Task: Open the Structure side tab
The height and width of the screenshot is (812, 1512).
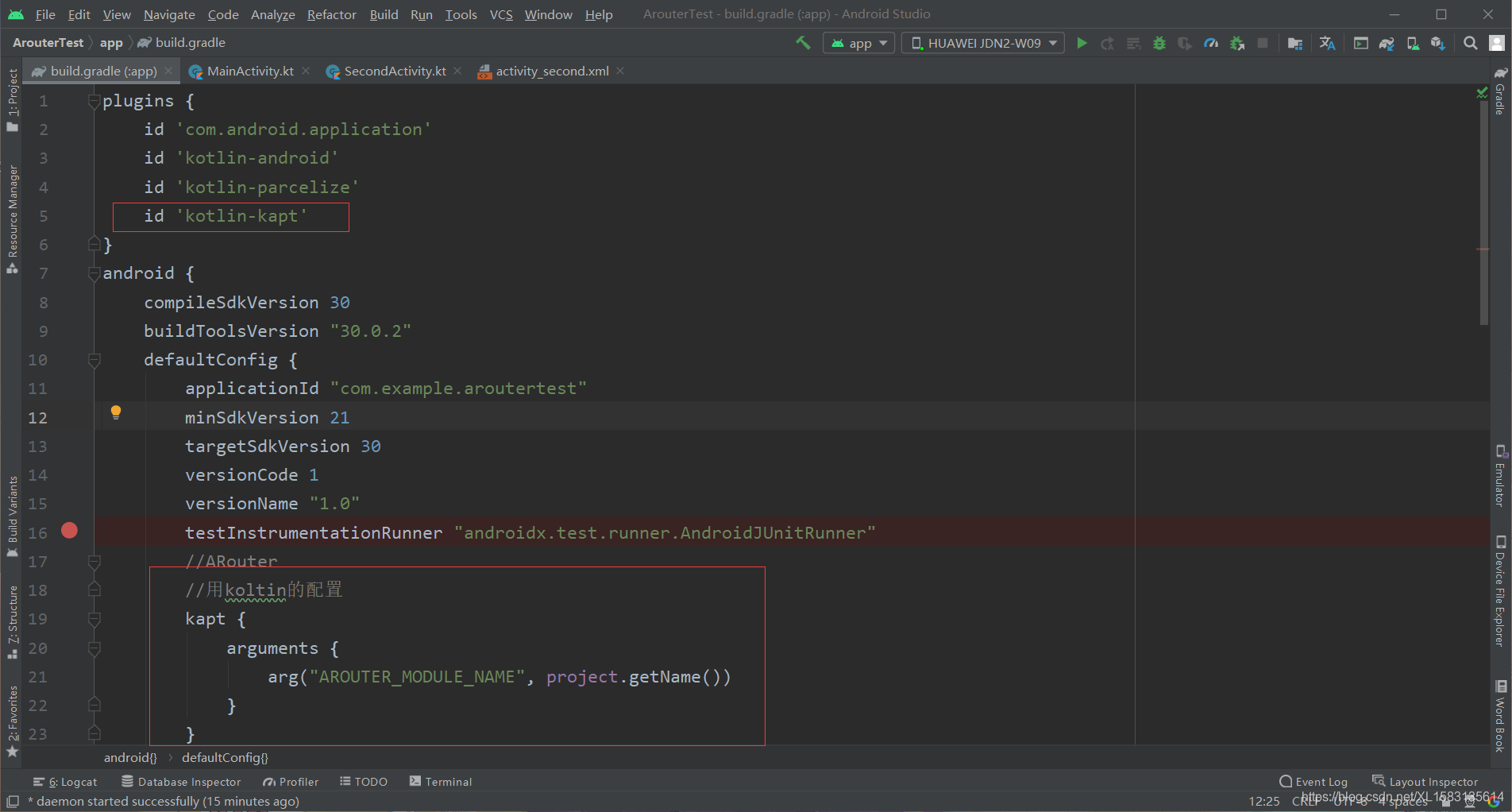Action: point(13,622)
